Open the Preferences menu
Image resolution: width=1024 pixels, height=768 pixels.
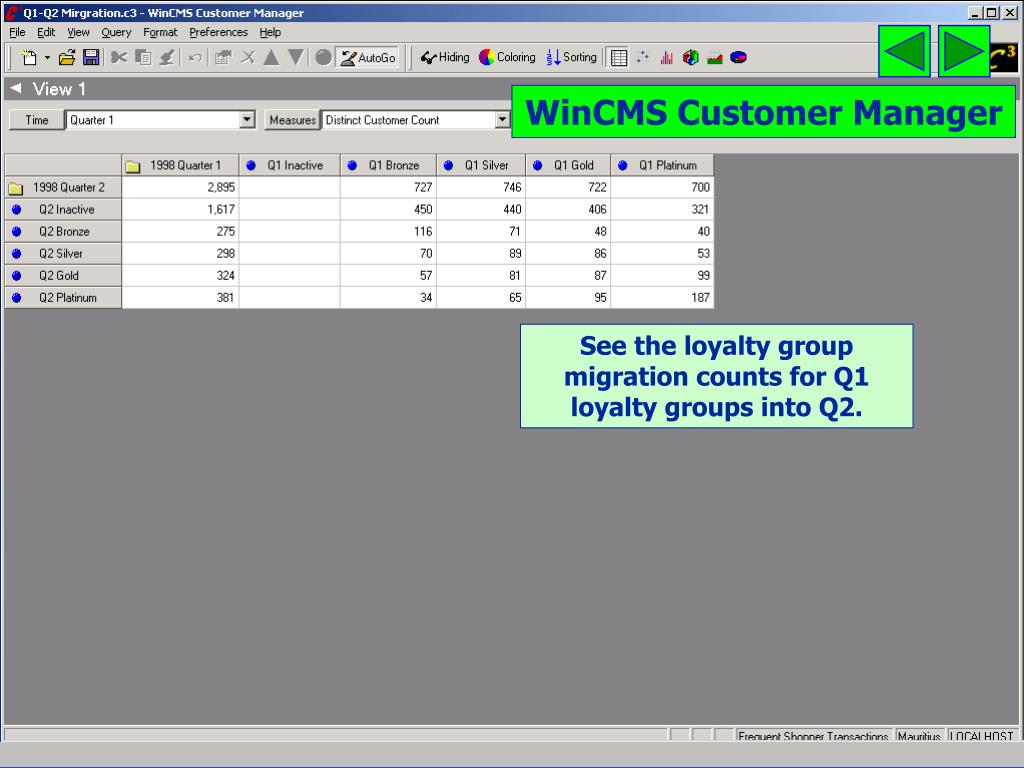coord(218,32)
